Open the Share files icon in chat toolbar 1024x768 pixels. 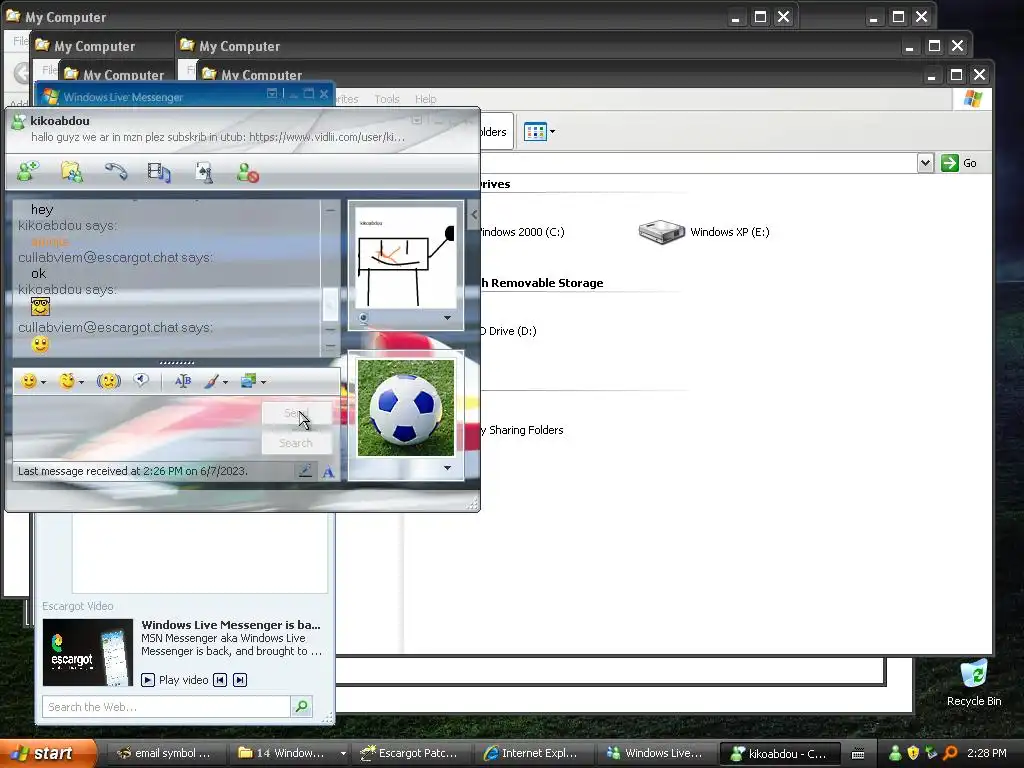tap(72, 172)
